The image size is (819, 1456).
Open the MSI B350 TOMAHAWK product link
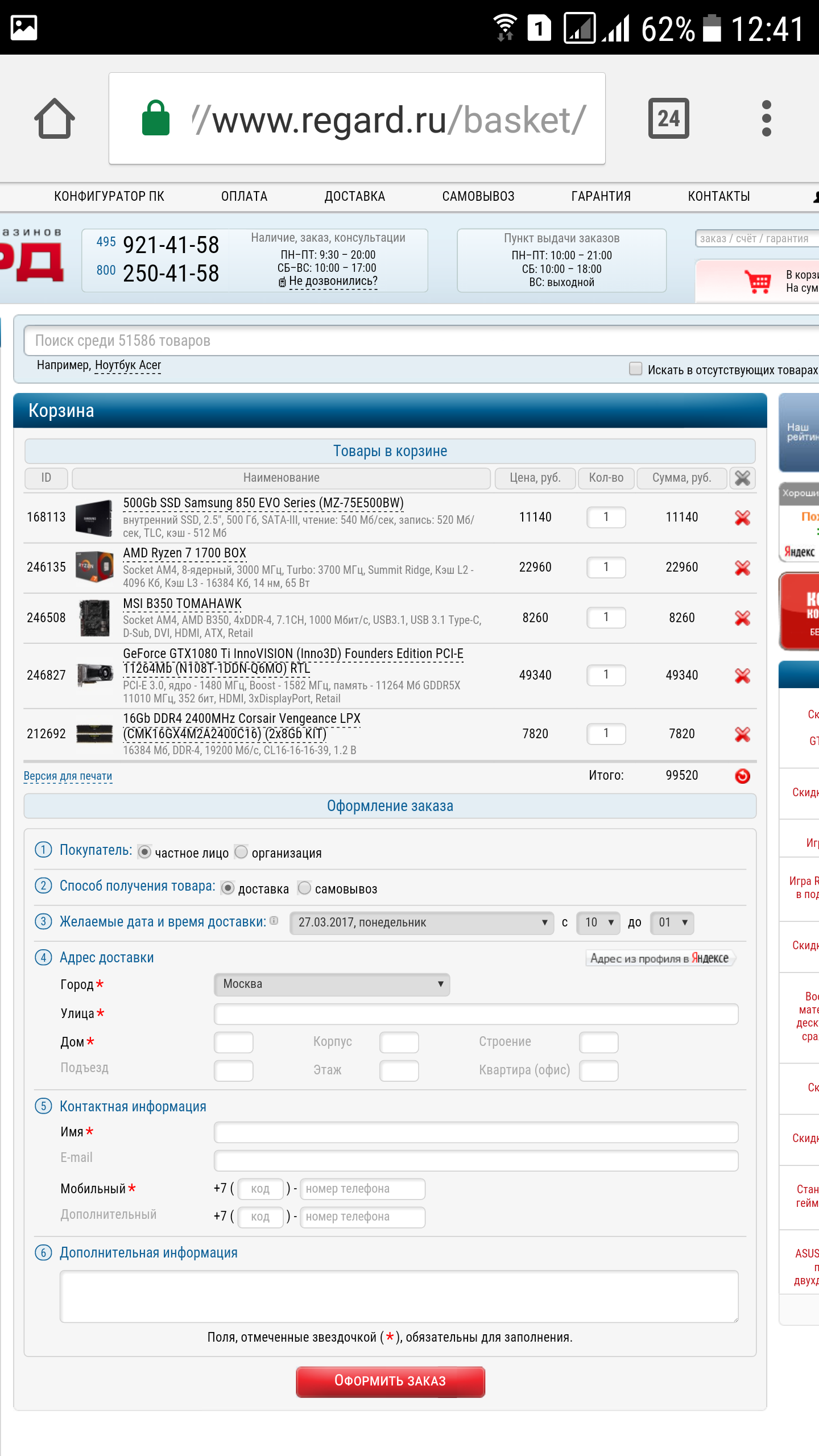(182, 603)
